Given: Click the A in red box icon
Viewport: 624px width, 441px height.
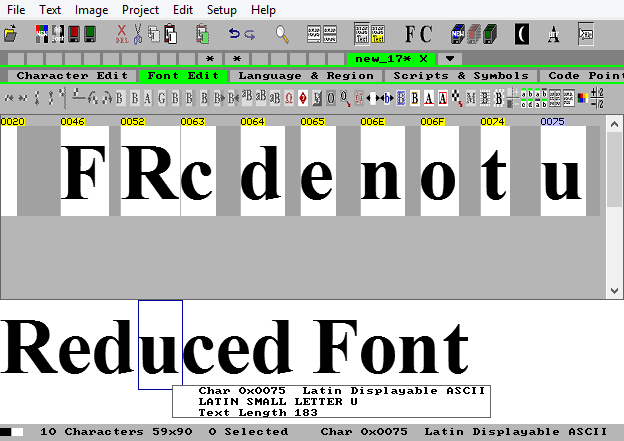Looking at the screenshot, I should [x=443, y=98].
